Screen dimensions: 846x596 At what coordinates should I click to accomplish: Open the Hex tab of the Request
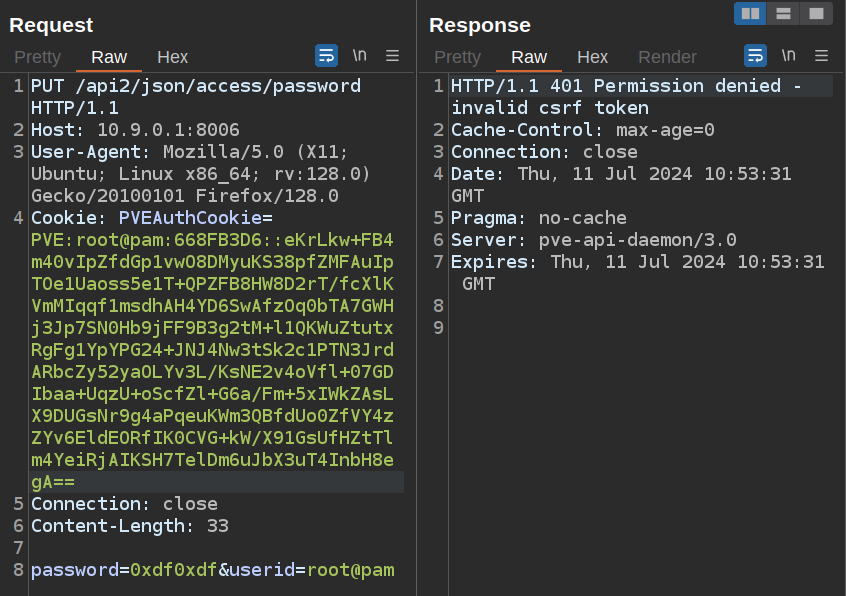[172, 57]
